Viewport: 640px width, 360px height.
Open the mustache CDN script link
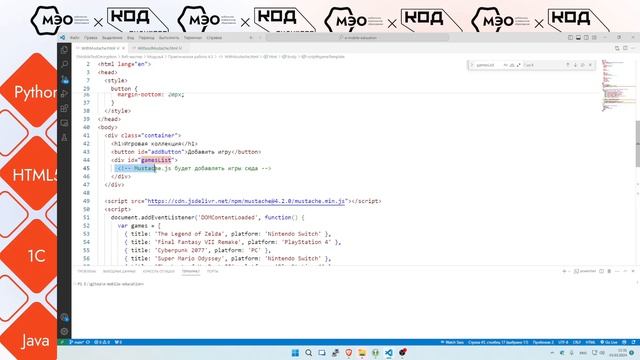click(x=246, y=201)
